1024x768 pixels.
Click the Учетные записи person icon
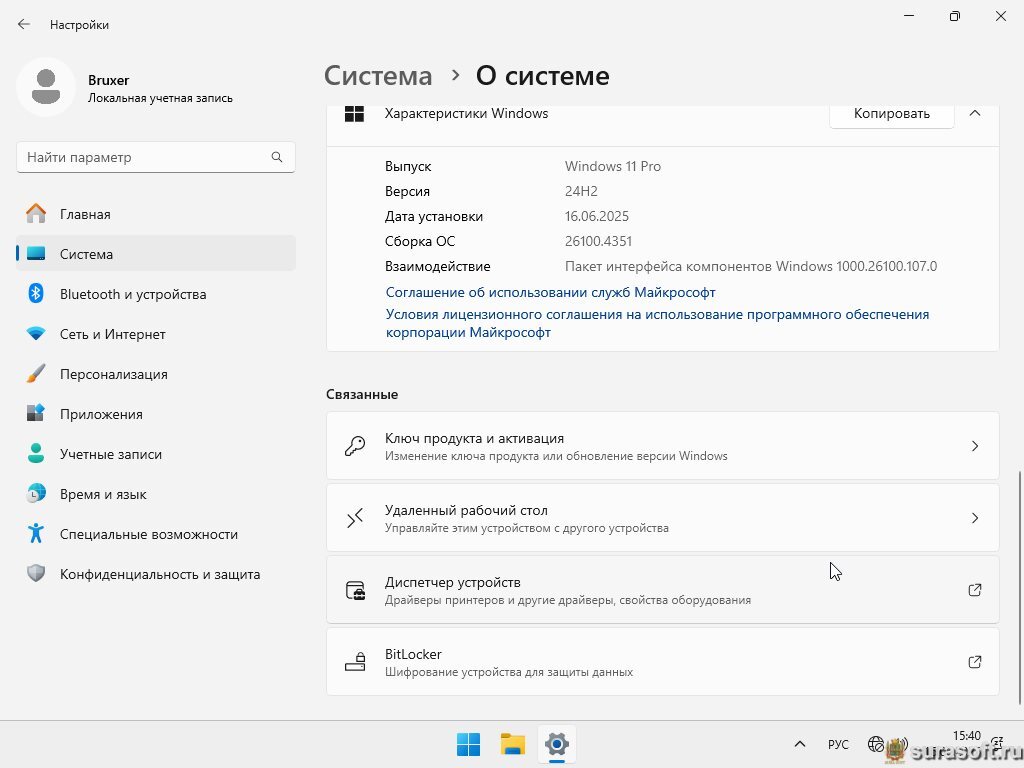(x=36, y=453)
